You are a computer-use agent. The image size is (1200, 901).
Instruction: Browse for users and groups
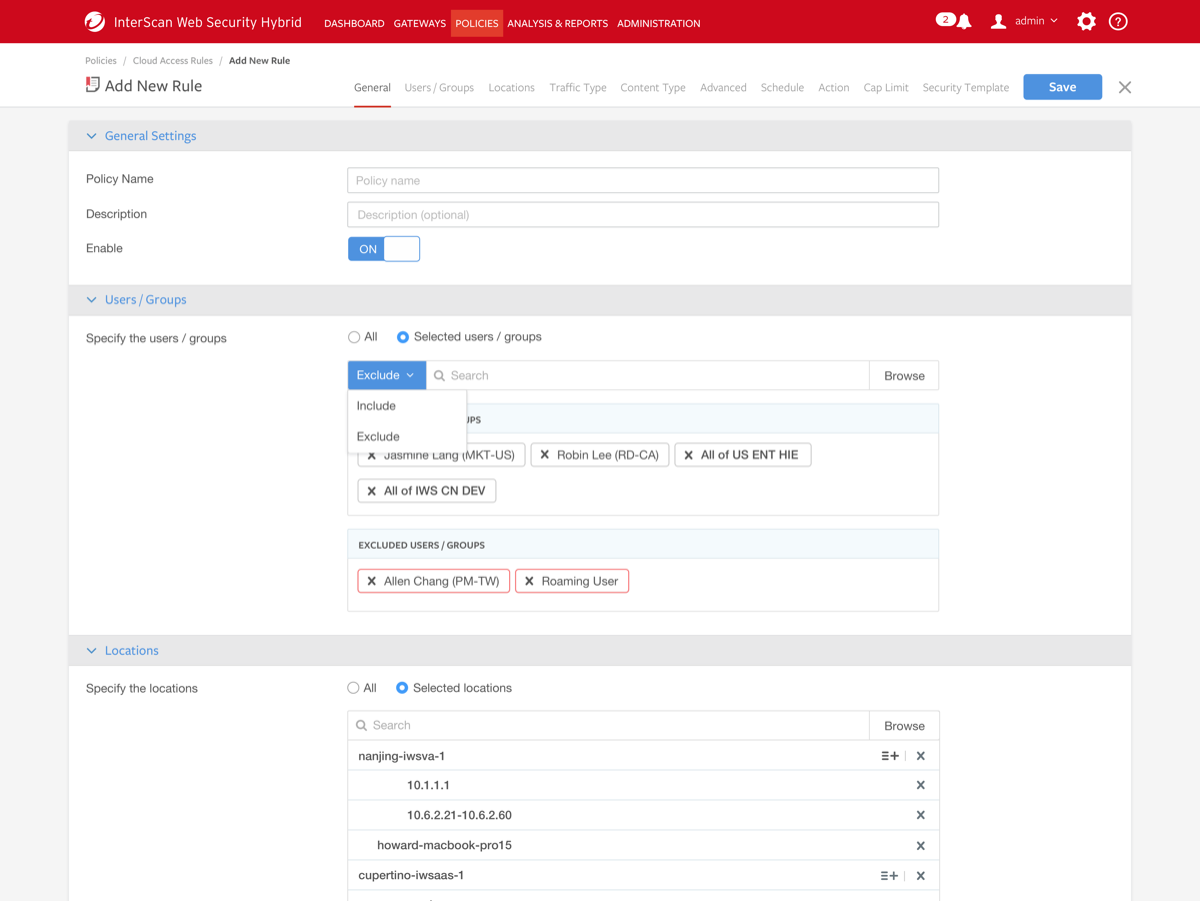(904, 376)
